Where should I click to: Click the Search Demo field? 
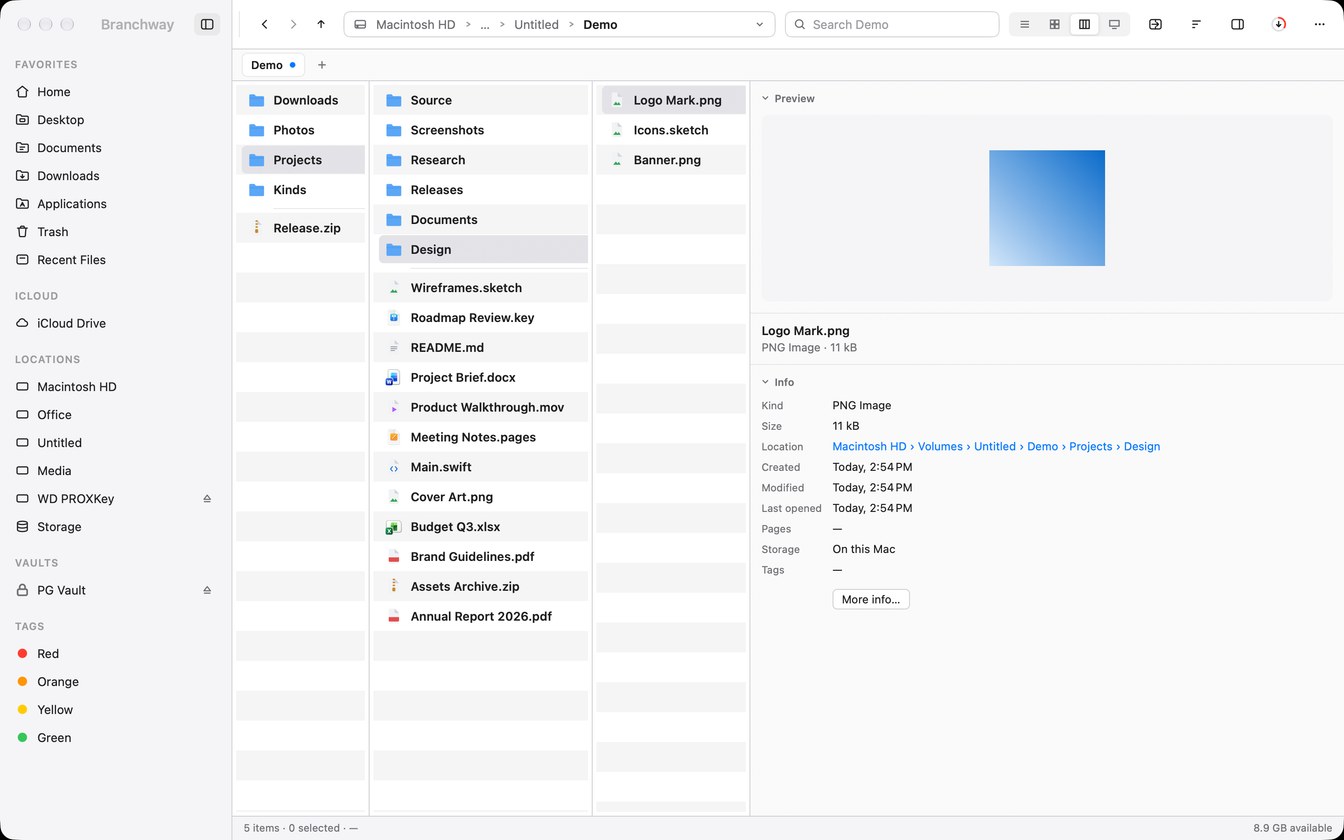[892, 24]
